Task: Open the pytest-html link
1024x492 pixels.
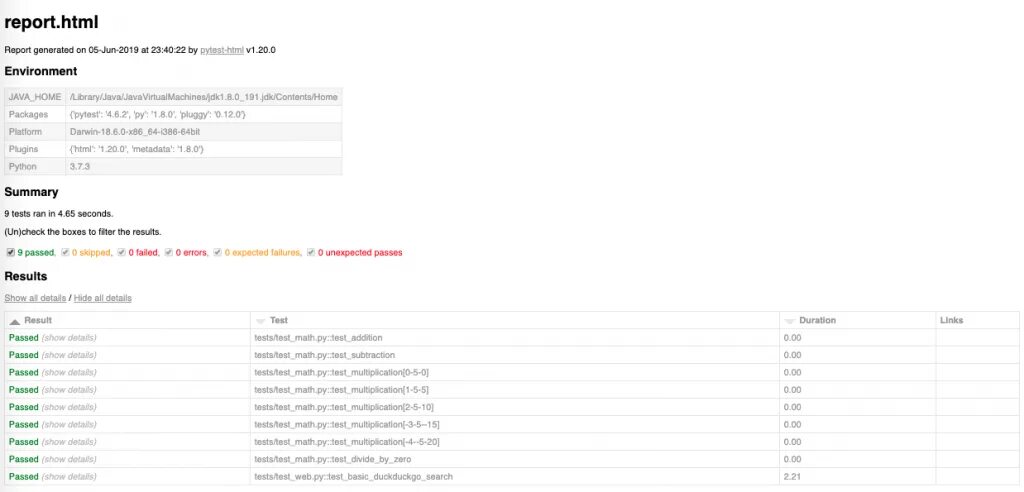Action: [221, 49]
